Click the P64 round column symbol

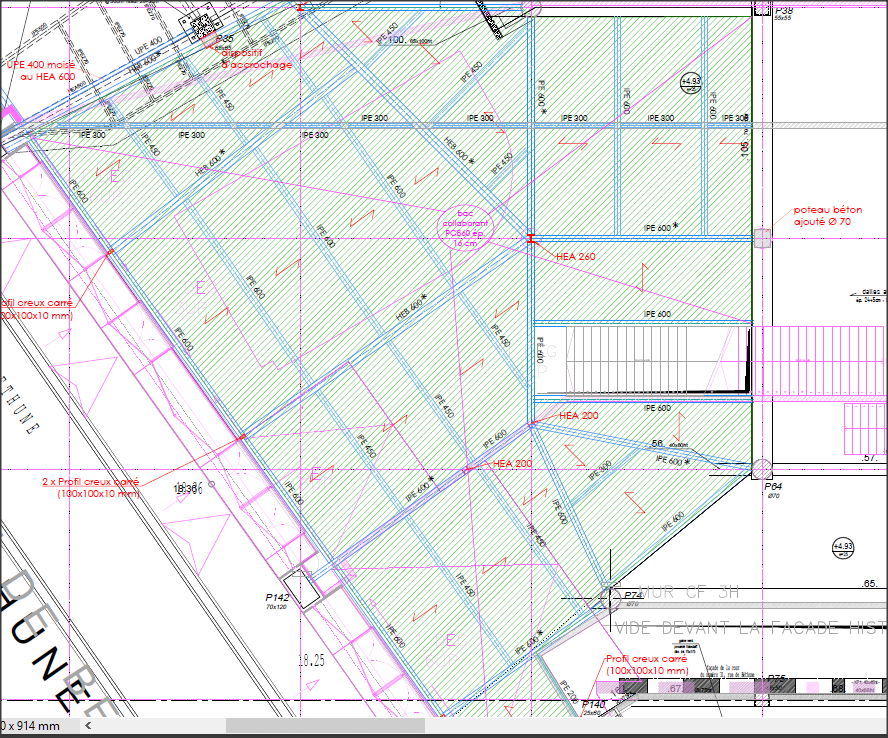[x=763, y=468]
